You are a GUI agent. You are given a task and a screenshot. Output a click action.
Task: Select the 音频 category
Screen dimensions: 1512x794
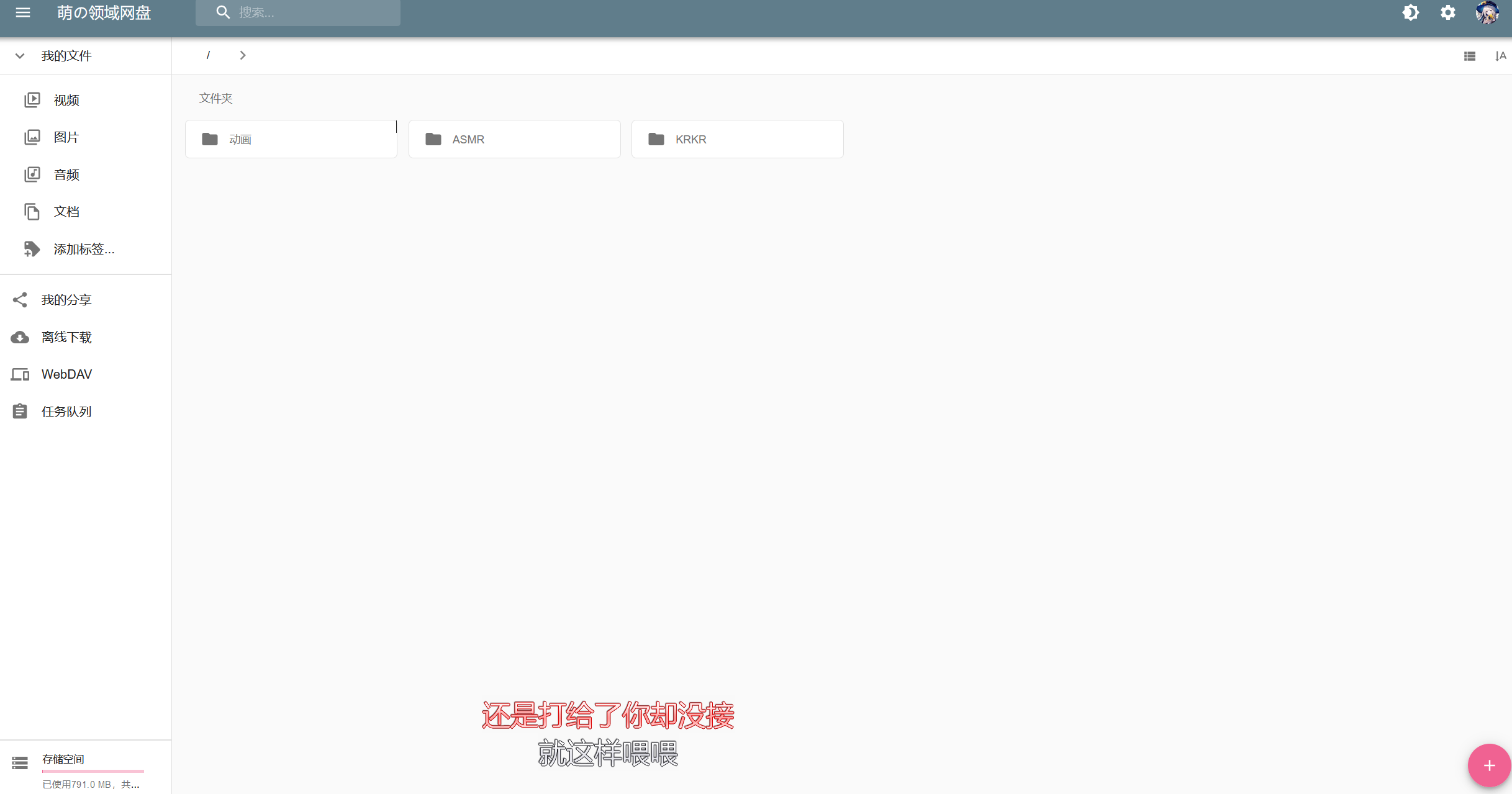[66, 174]
